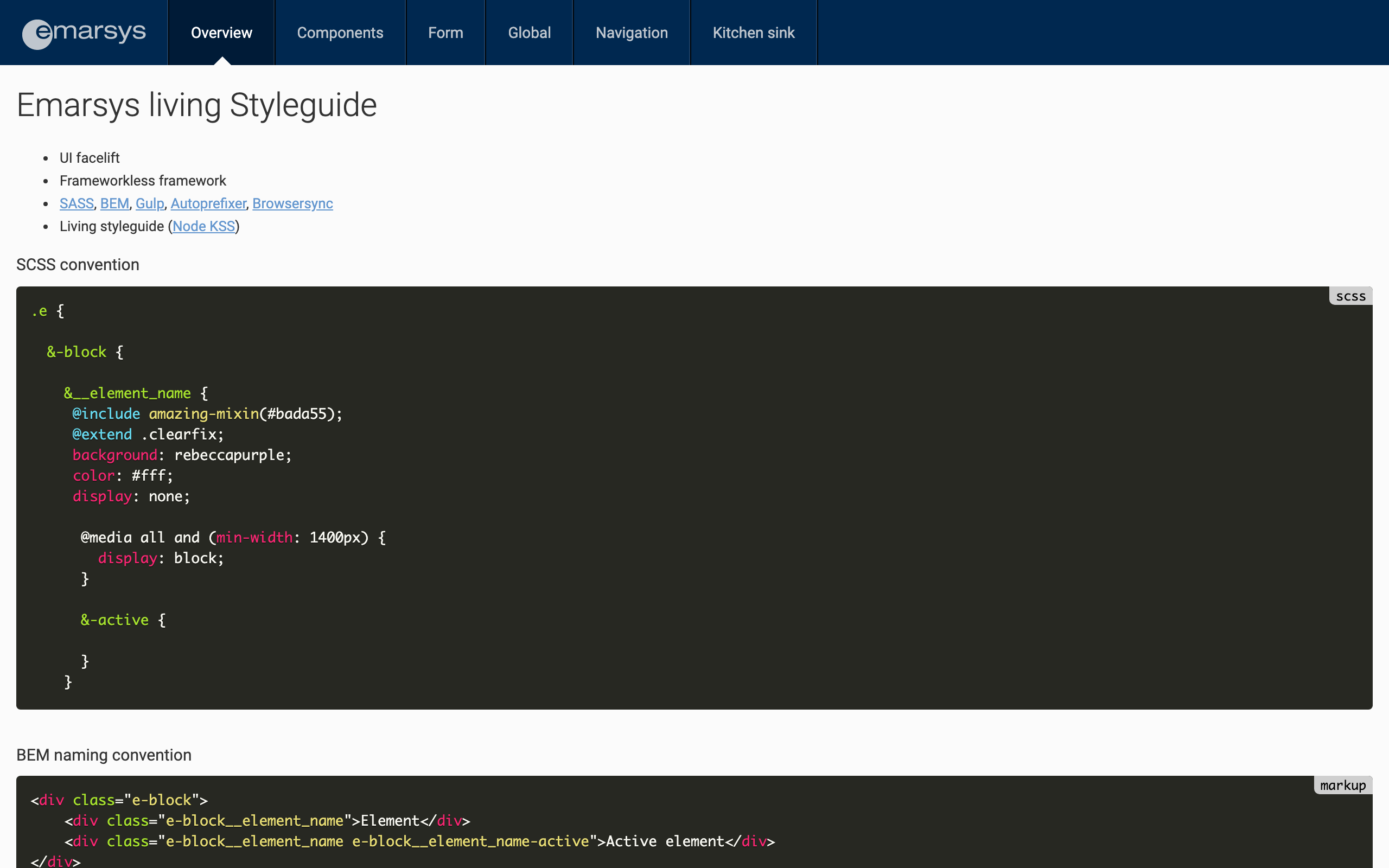The image size is (1389, 868).
Task: Open the Browsersync link
Action: pyautogui.click(x=292, y=204)
